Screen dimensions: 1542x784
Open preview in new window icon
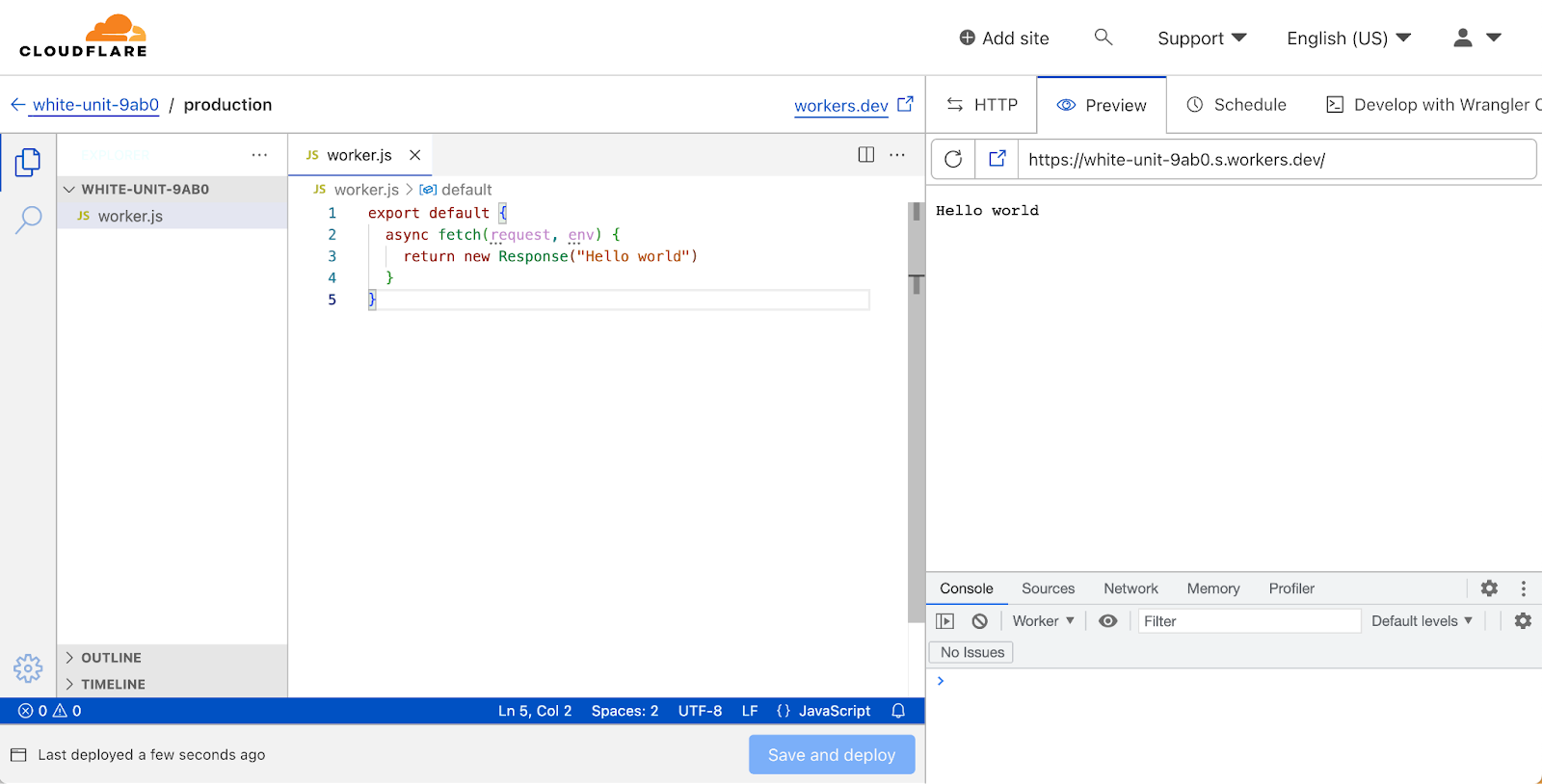tap(997, 159)
